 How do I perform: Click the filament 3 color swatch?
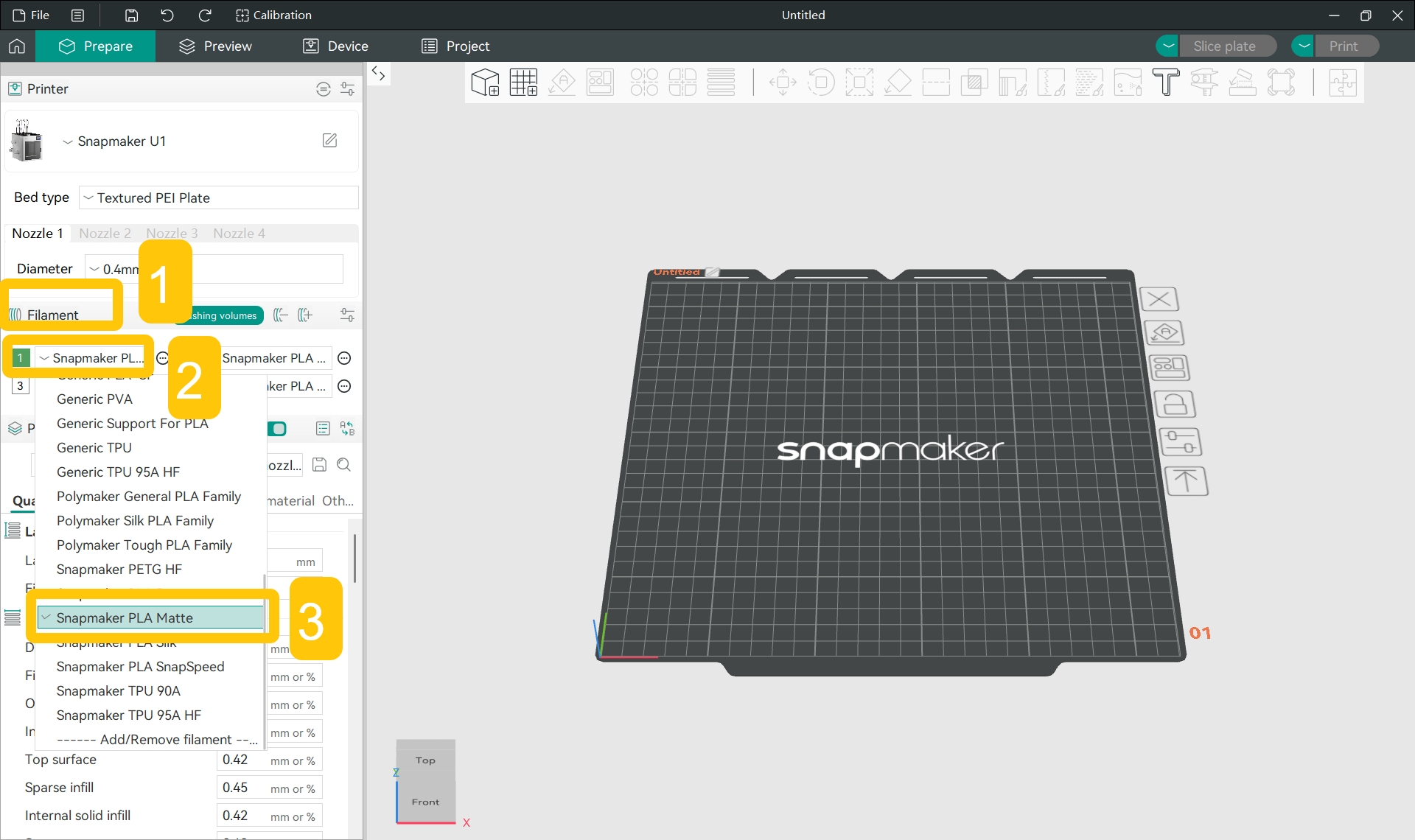(x=21, y=385)
